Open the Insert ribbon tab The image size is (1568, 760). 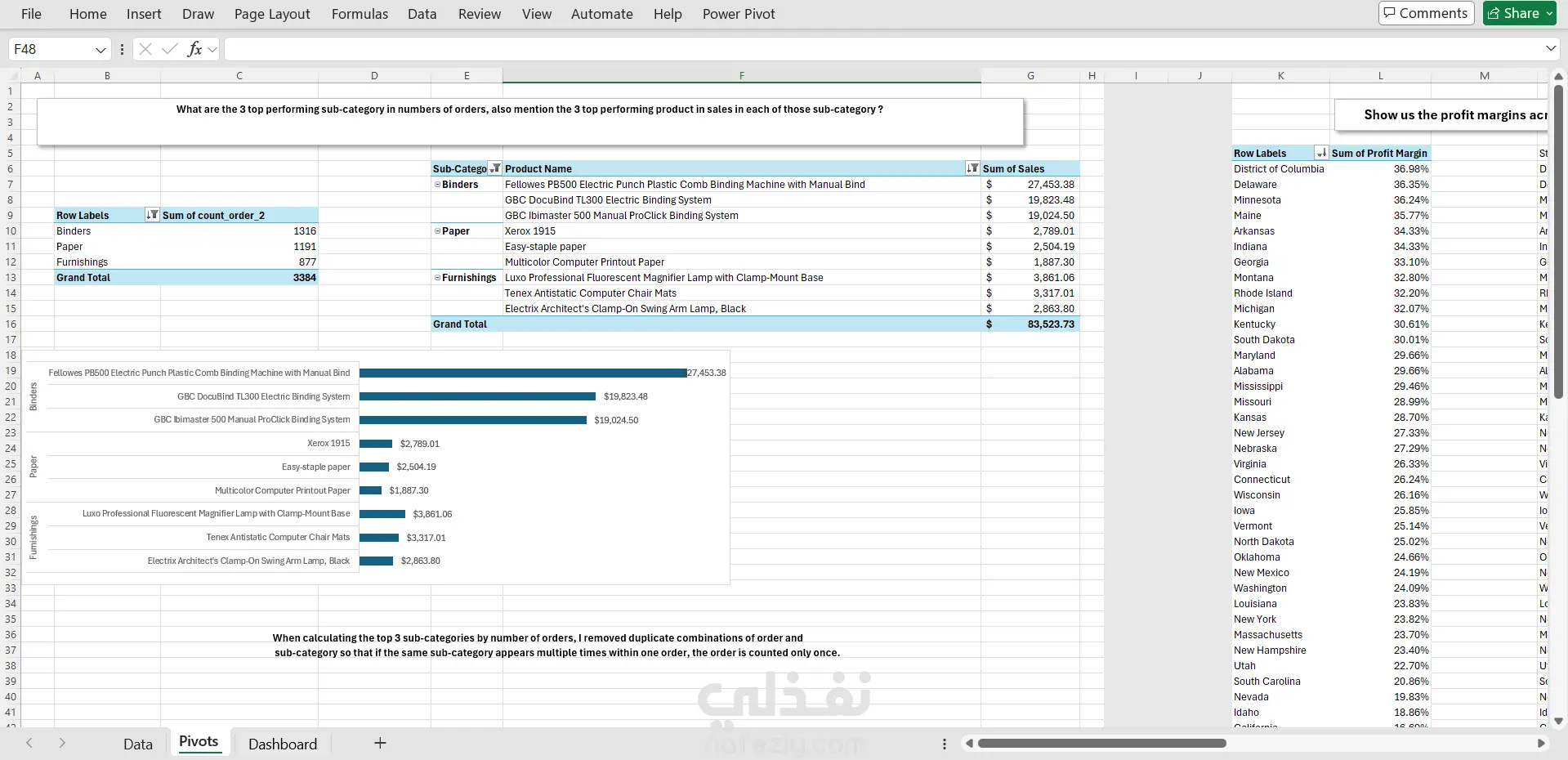pos(144,14)
